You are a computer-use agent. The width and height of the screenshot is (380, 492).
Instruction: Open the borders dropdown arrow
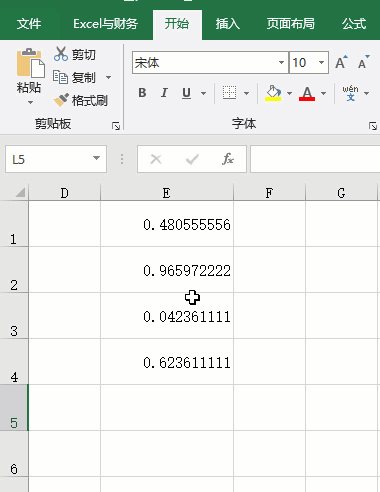click(246, 93)
